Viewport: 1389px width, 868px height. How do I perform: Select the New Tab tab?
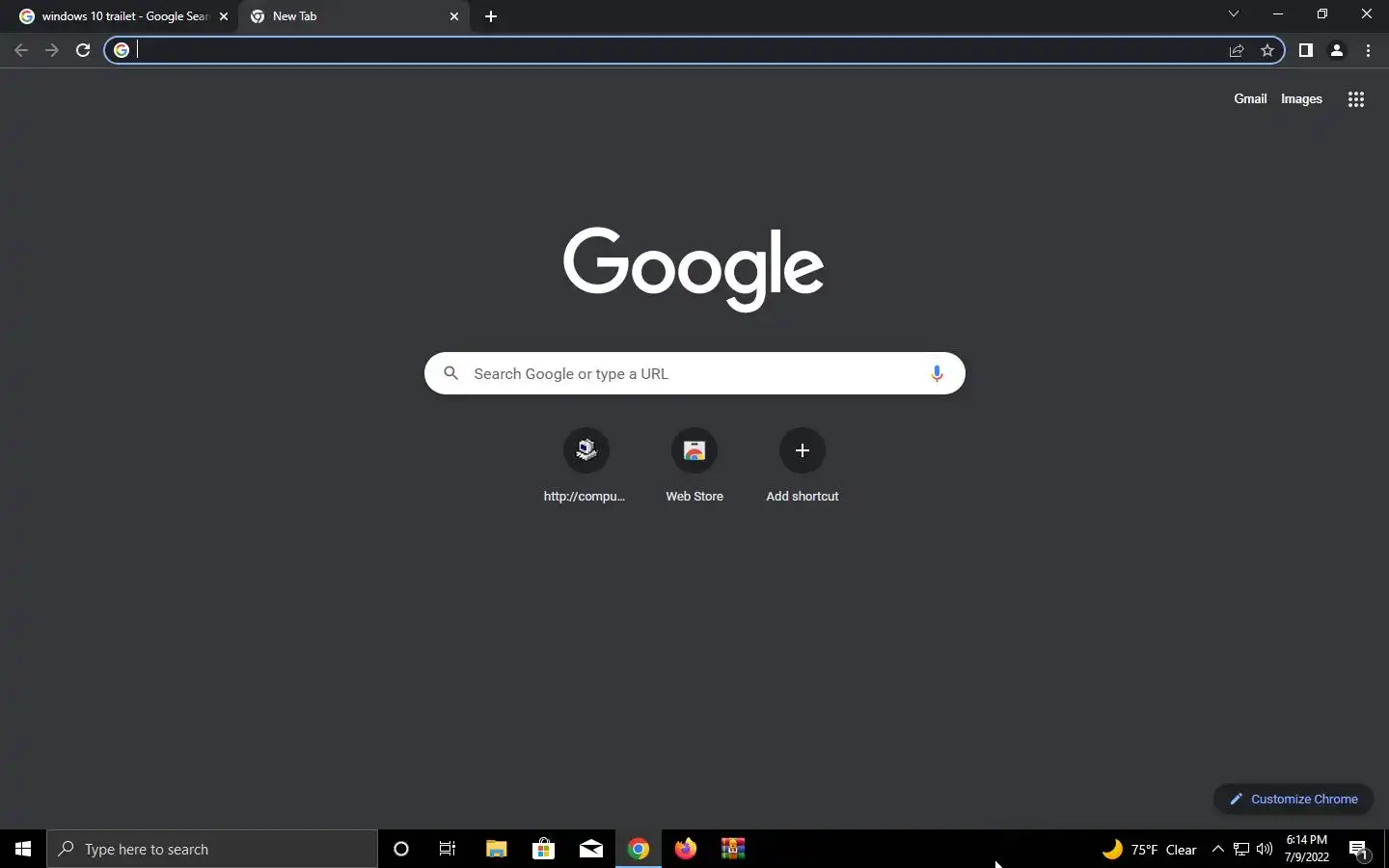tap(354, 16)
